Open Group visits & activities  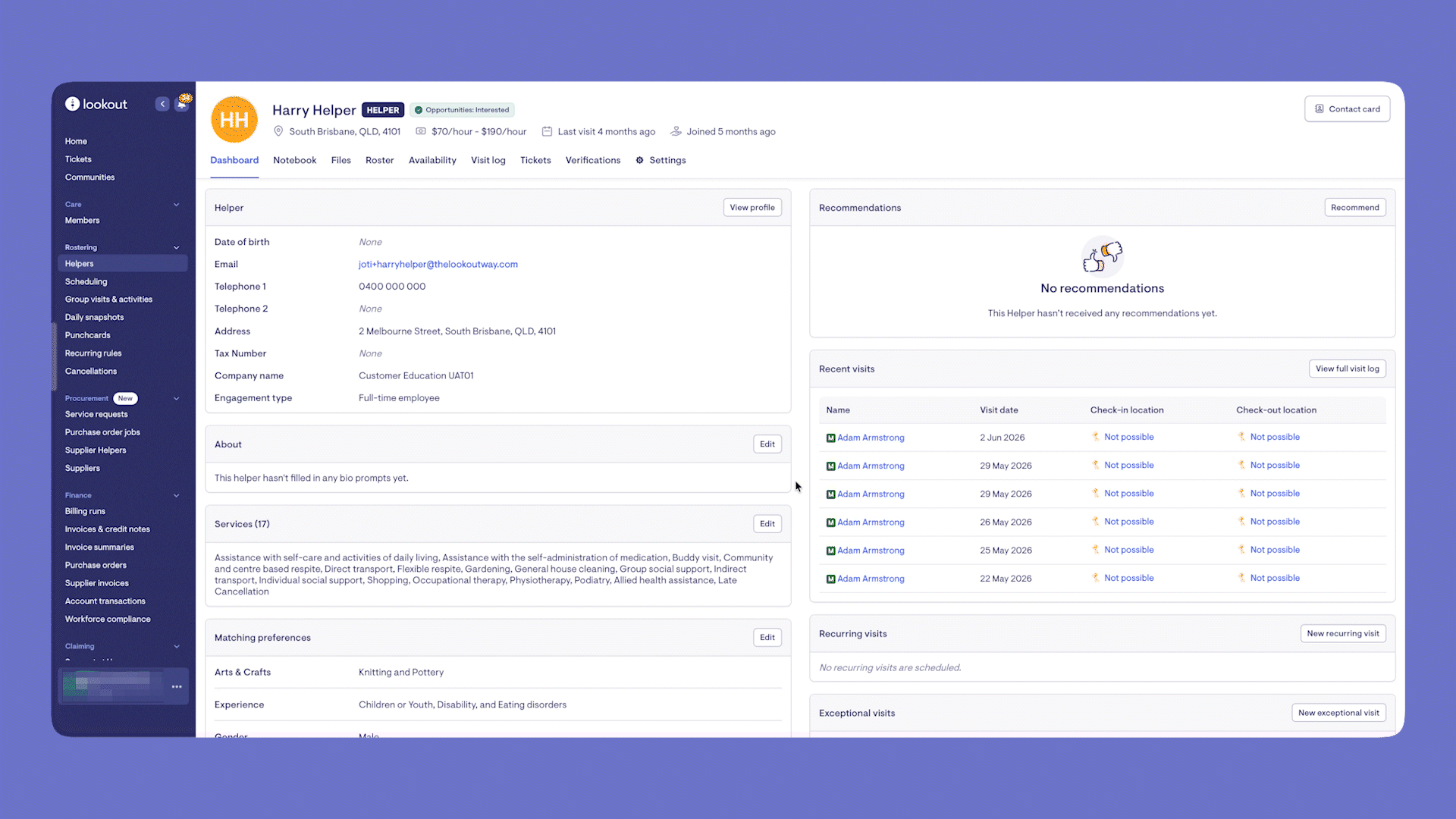click(108, 300)
